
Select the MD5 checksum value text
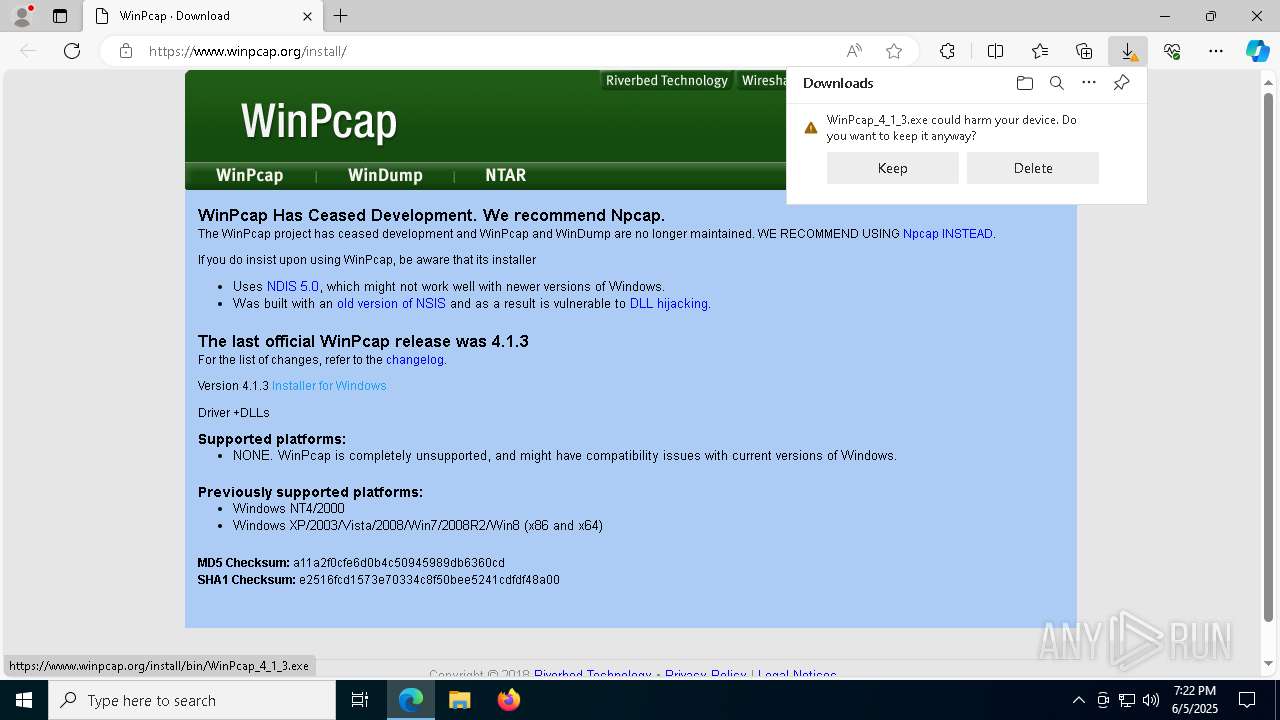click(x=399, y=563)
